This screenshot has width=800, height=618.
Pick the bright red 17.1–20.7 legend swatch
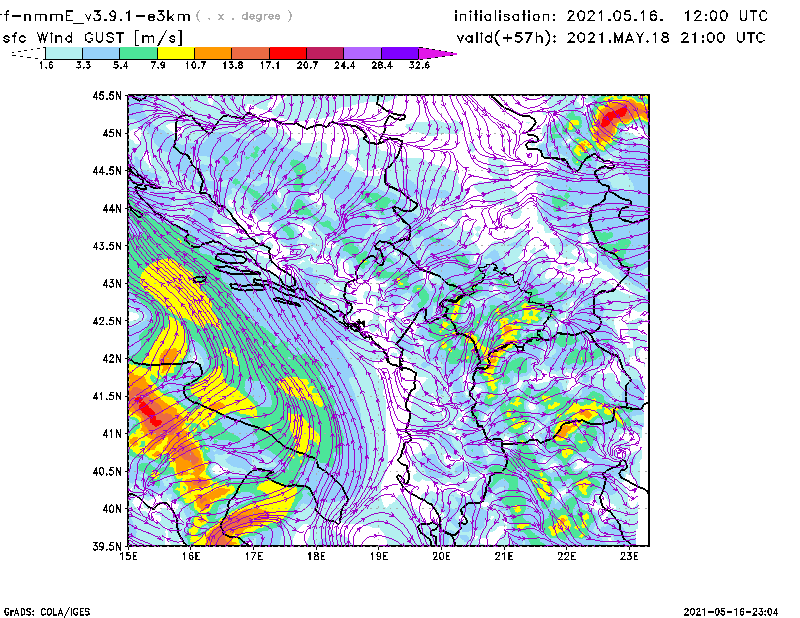[288, 53]
